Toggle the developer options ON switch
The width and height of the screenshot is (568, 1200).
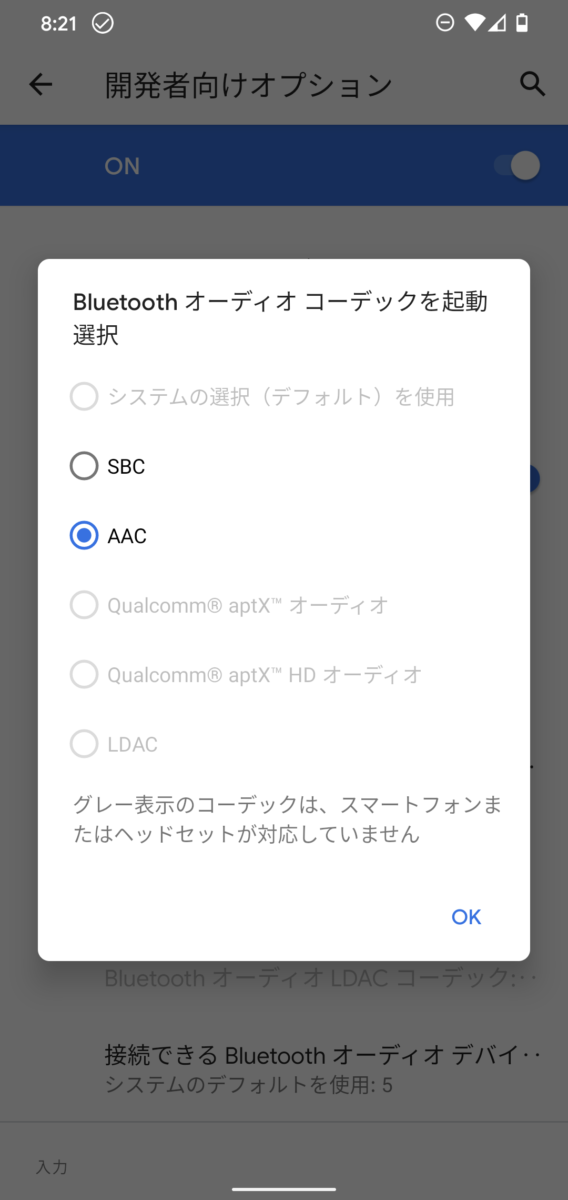coord(517,166)
